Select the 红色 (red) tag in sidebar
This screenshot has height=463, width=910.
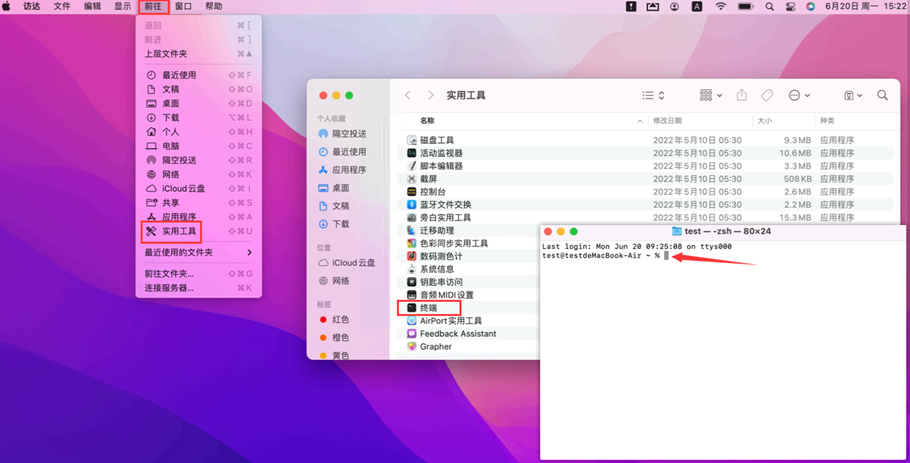coord(340,320)
